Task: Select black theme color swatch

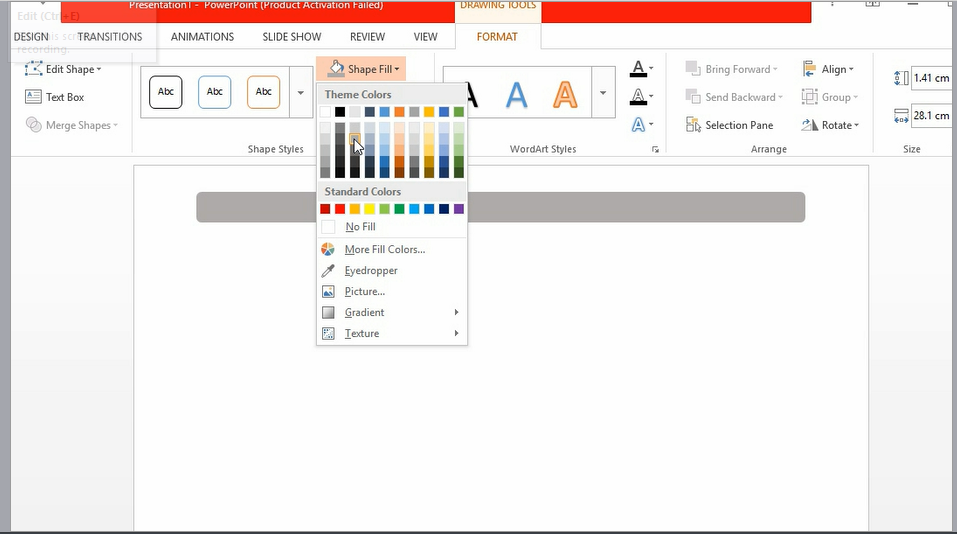Action: 340,112
